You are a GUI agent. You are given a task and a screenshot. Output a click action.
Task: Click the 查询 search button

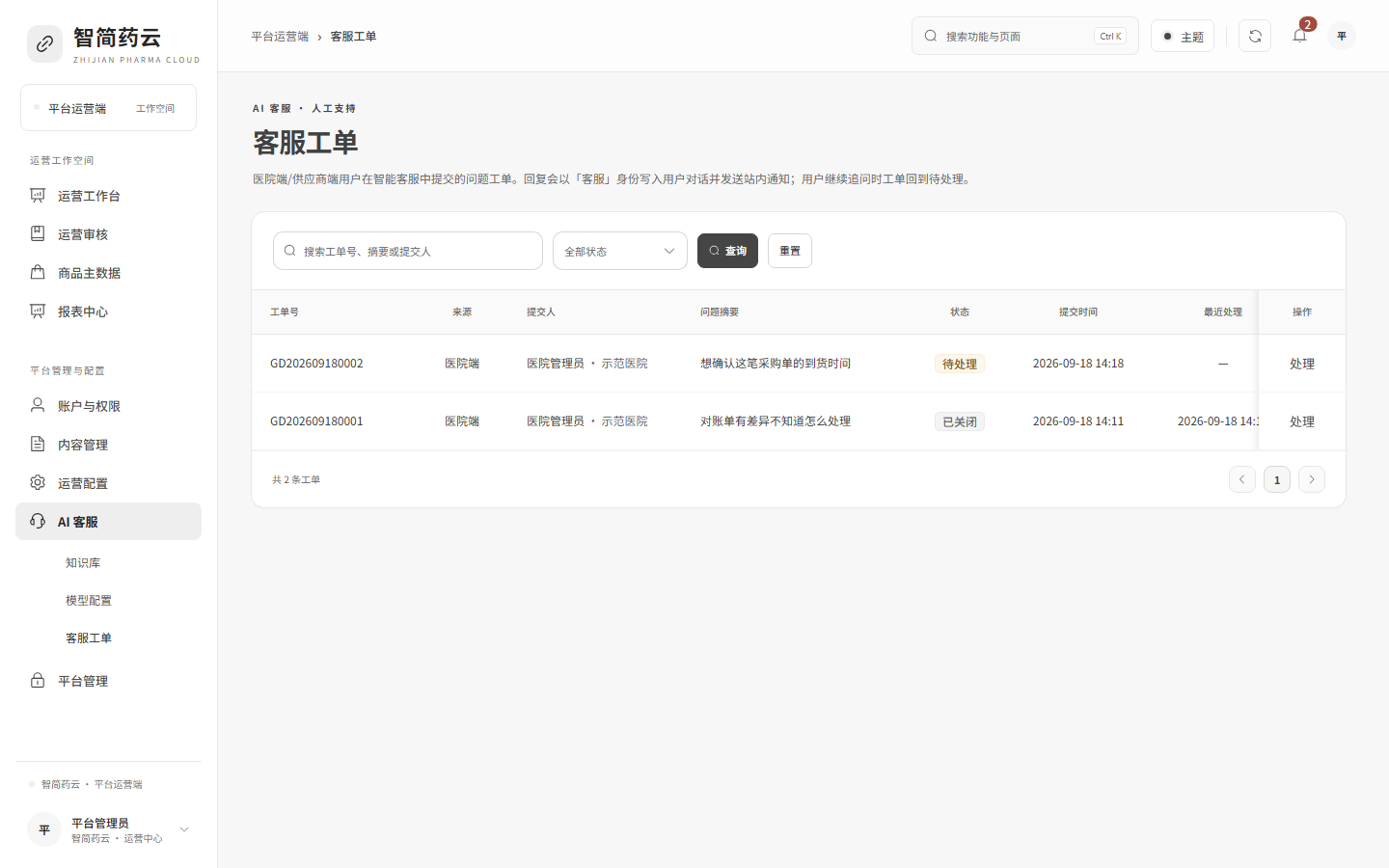point(727,251)
